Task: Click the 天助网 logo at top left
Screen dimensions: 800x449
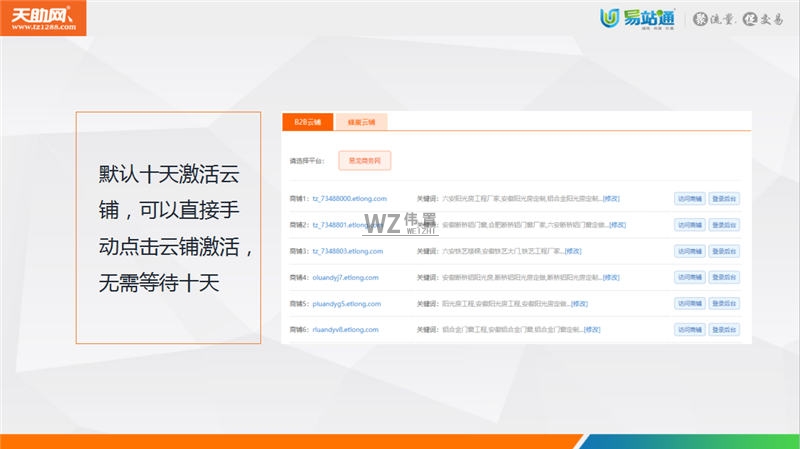Action: coord(43,18)
